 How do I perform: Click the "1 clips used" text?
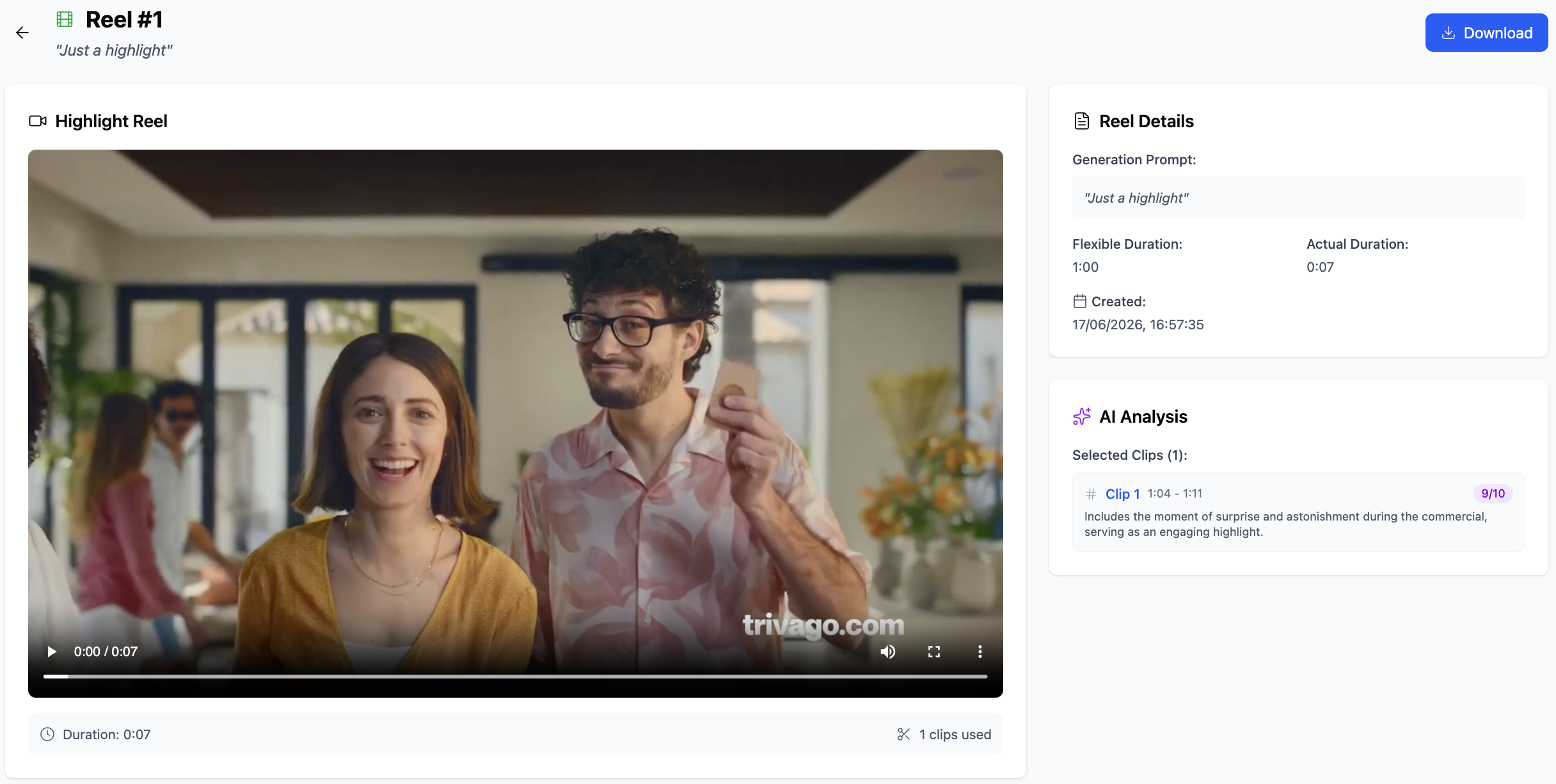(x=955, y=734)
